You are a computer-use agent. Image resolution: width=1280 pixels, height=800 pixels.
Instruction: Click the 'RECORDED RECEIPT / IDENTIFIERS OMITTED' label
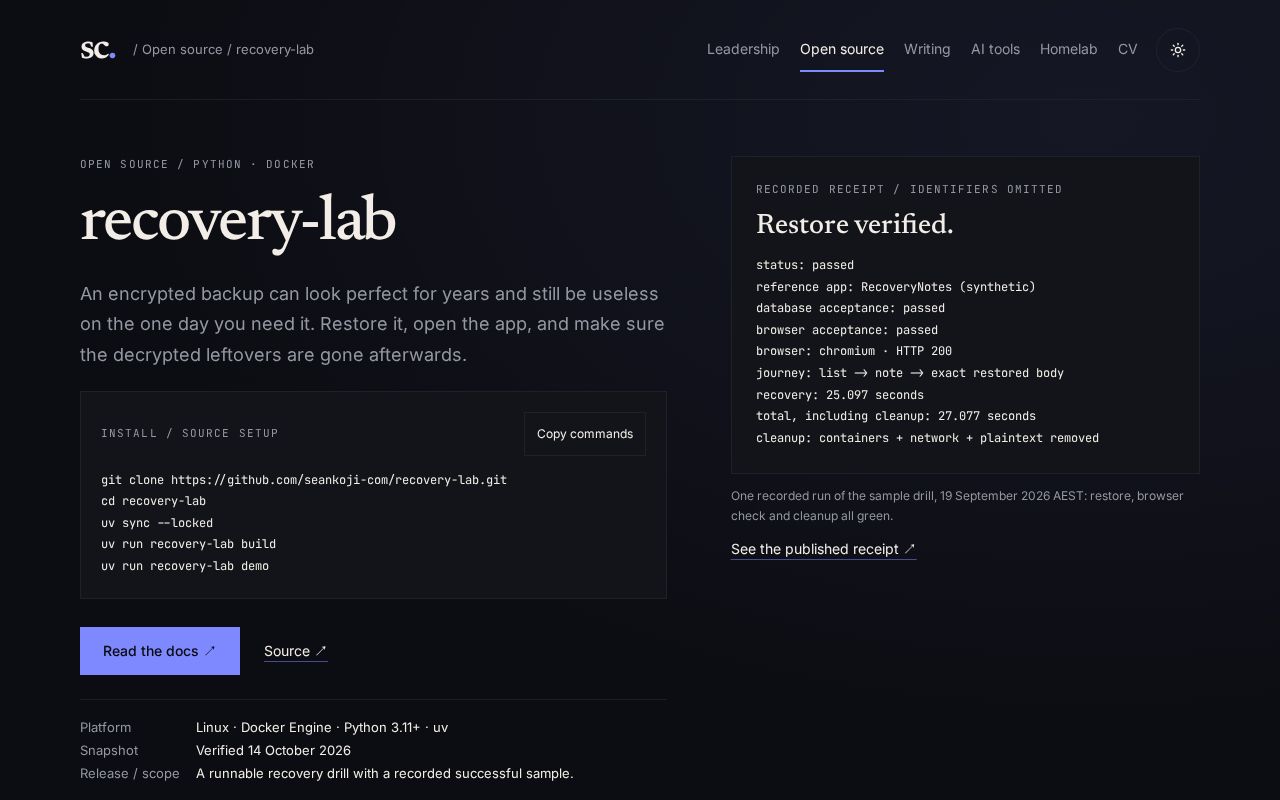pos(909,190)
